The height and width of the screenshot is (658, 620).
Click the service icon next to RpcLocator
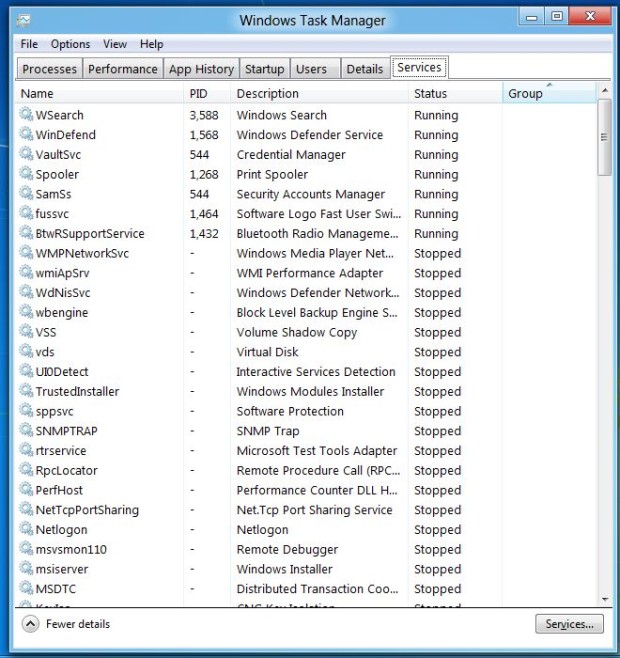[x=26, y=469]
